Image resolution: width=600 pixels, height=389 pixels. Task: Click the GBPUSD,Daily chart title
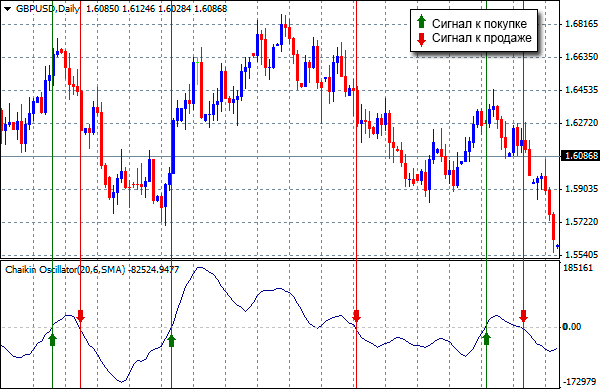(x=48, y=8)
